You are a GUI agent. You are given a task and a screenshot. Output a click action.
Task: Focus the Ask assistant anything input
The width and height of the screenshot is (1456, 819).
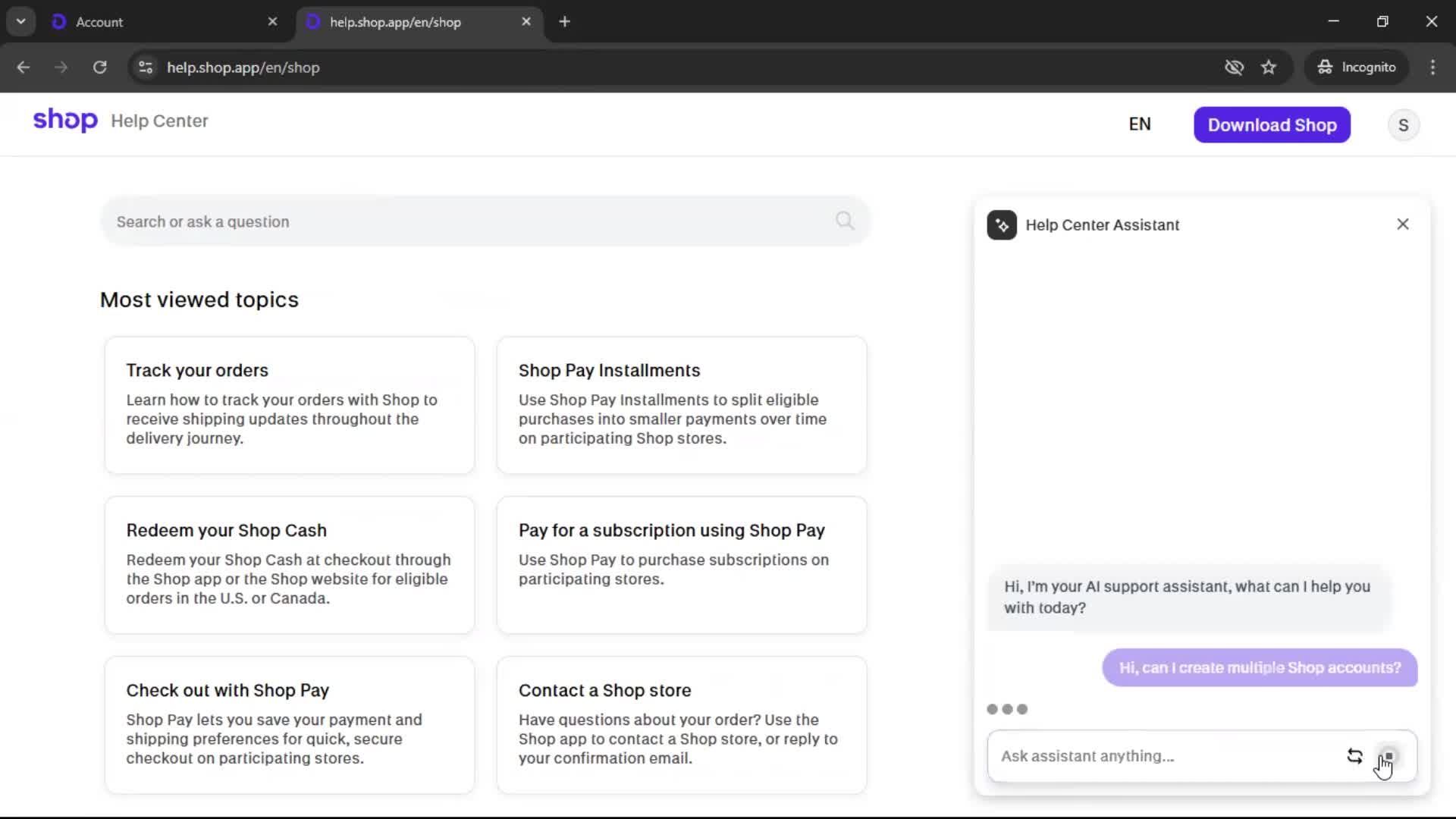click(x=1160, y=756)
